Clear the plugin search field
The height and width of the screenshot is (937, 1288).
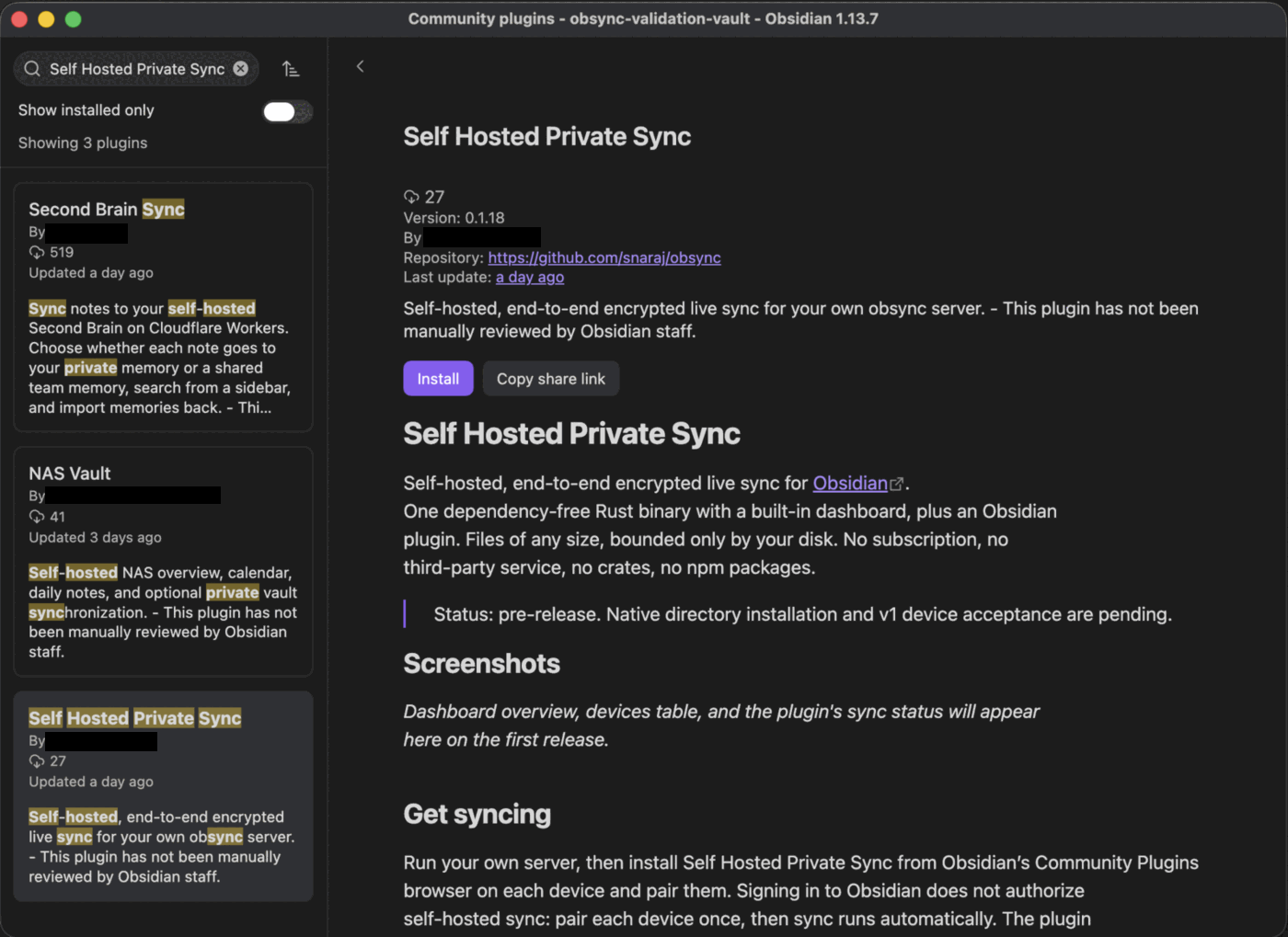point(240,69)
